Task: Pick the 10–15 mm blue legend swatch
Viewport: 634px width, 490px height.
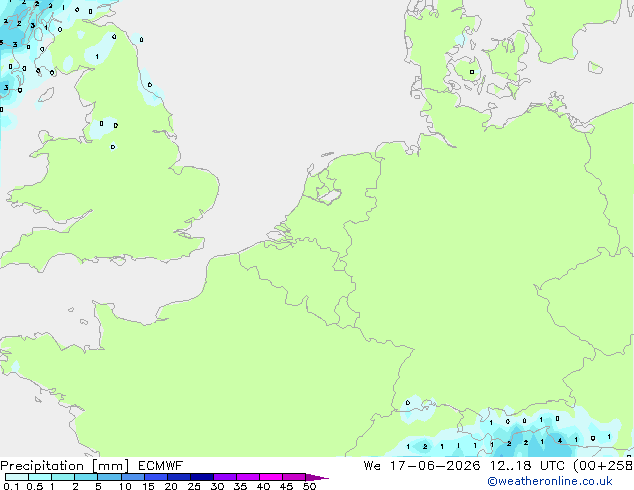Action: [133, 477]
